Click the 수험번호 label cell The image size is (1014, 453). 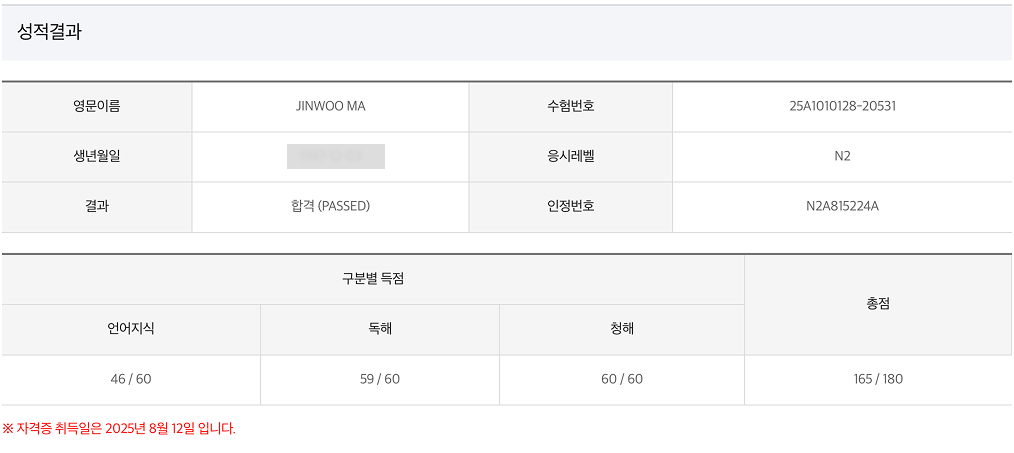pyautogui.click(x=570, y=106)
